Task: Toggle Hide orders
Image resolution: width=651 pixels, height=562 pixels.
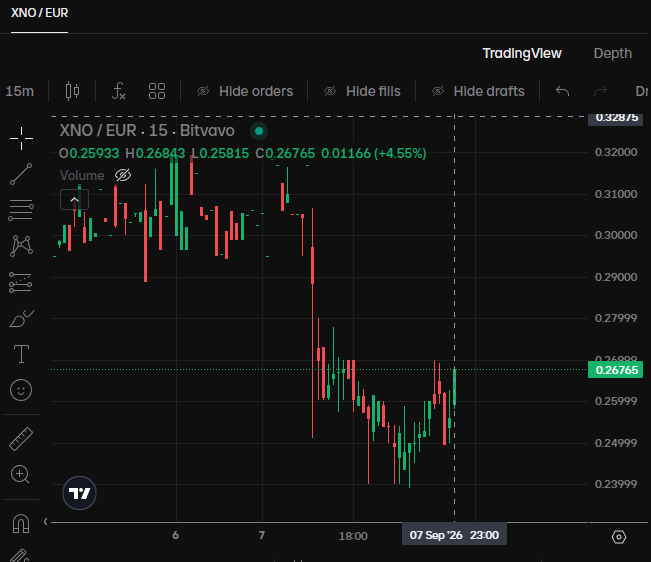Action: [245, 91]
